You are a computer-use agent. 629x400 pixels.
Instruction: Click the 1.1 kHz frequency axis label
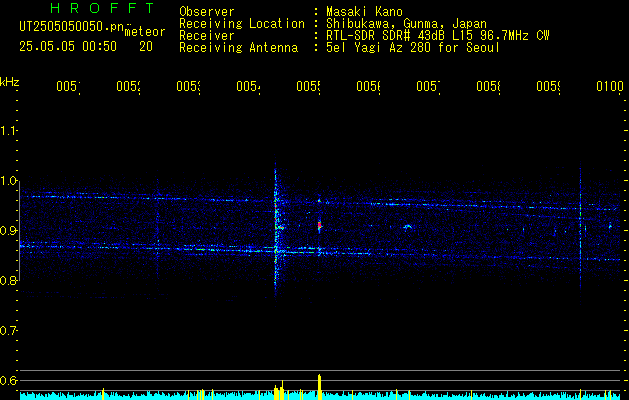pos(8,131)
